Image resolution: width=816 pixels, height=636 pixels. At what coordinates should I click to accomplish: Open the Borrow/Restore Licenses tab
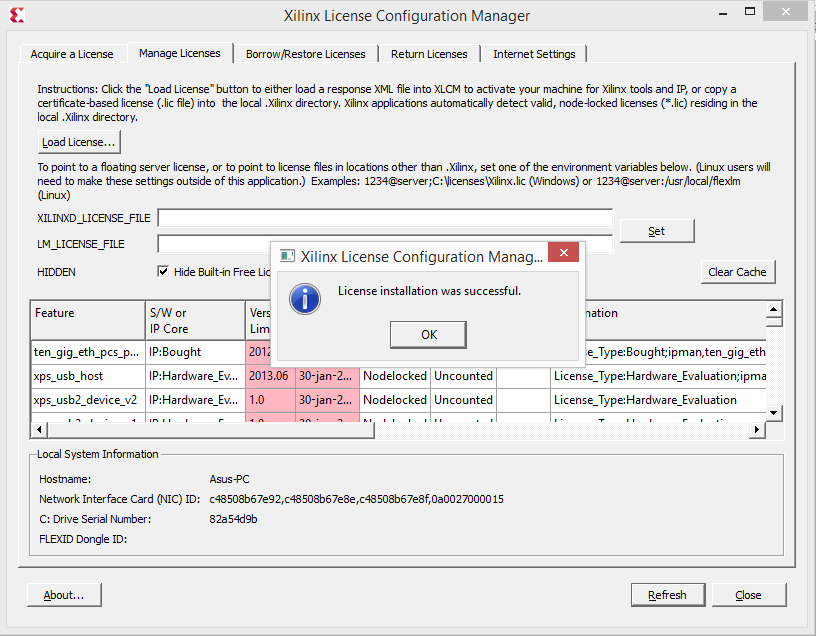point(305,54)
